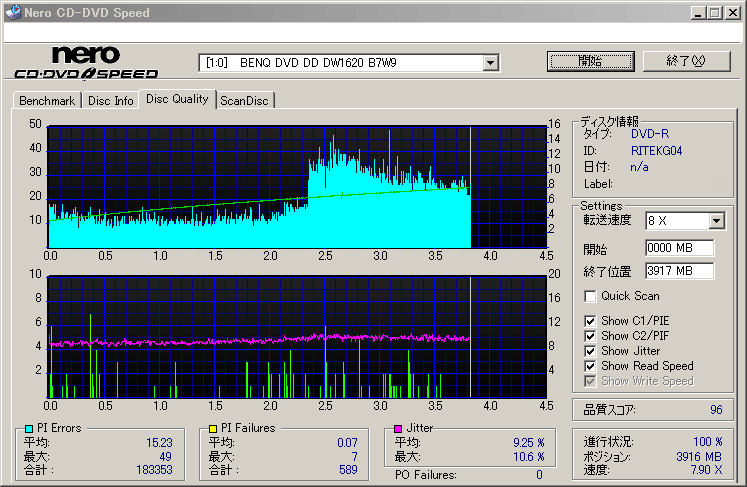
Task: Open the ScanDisc tab
Action: (244, 101)
